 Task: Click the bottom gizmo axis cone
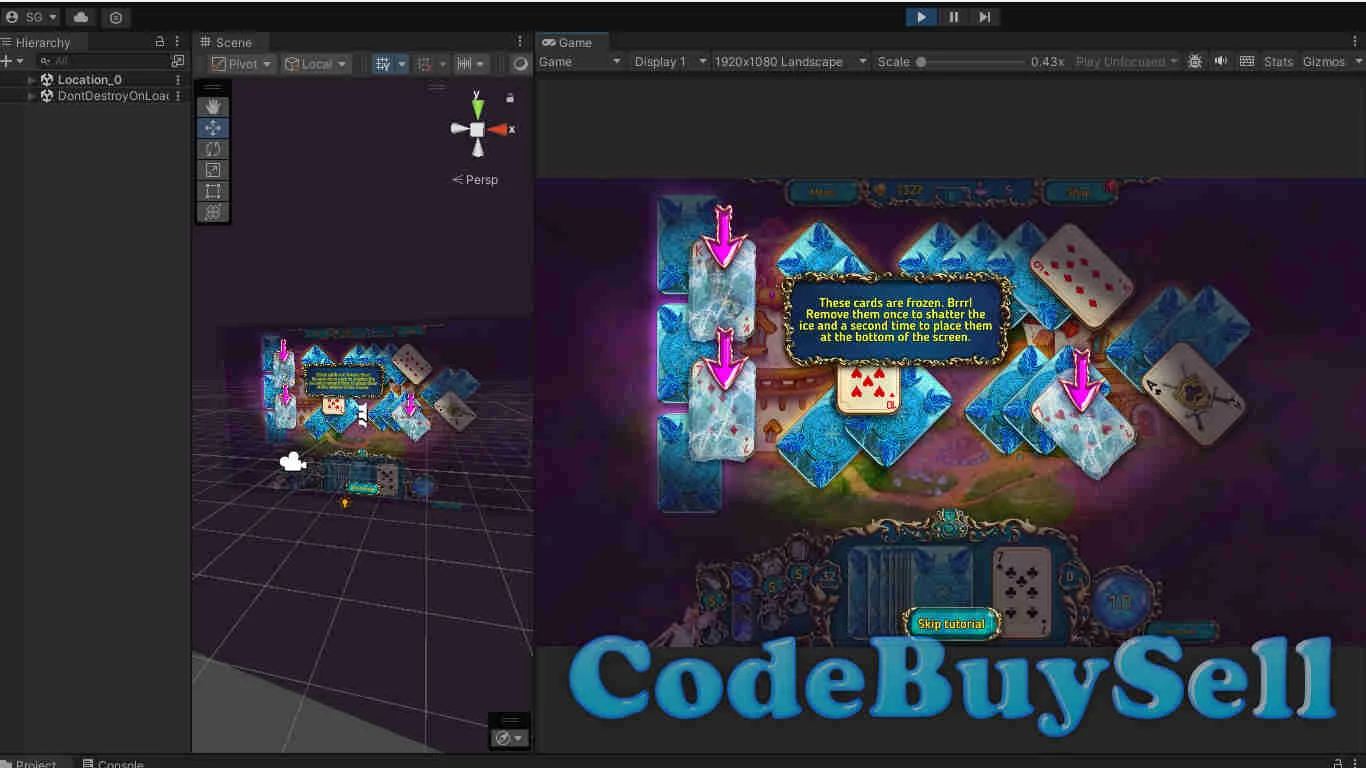click(x=478, y=149)
